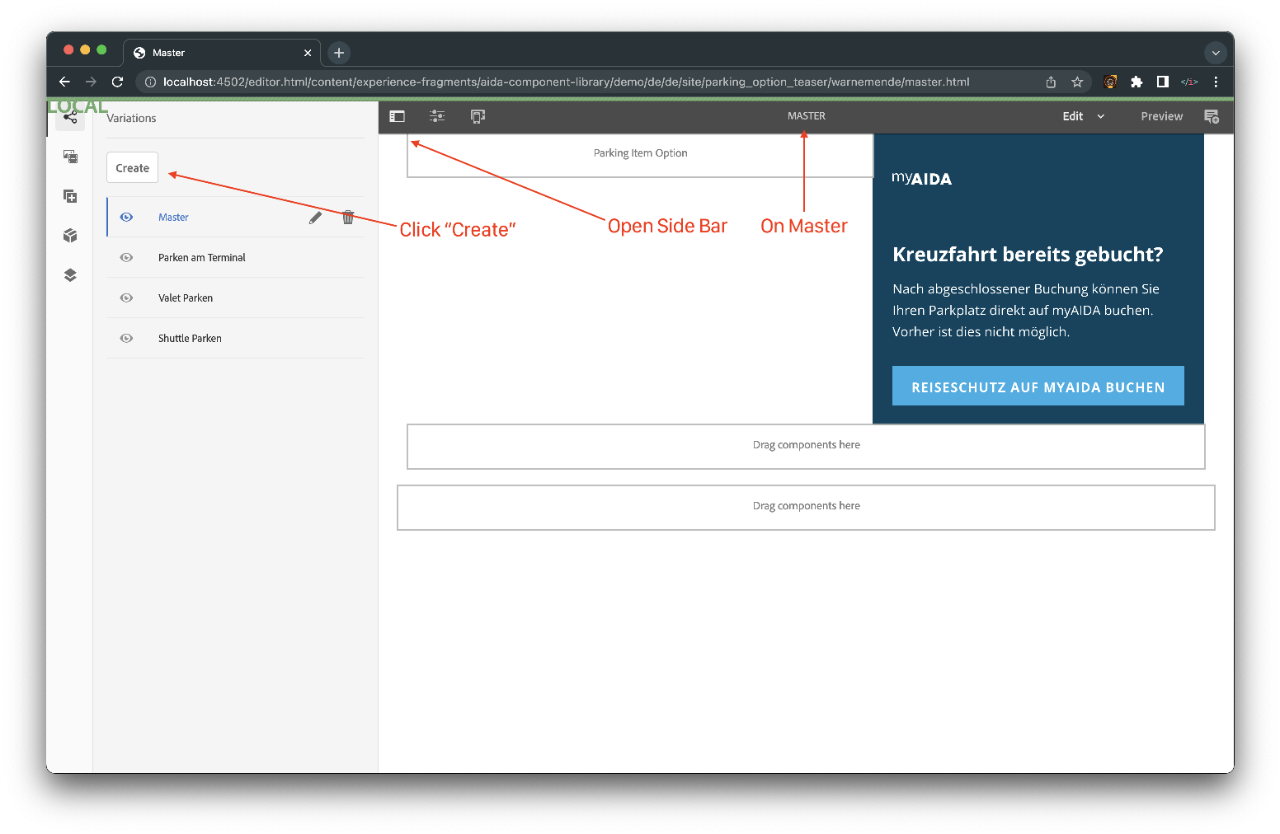Open Chrome three-dot menu

(x=1216, y=82)
